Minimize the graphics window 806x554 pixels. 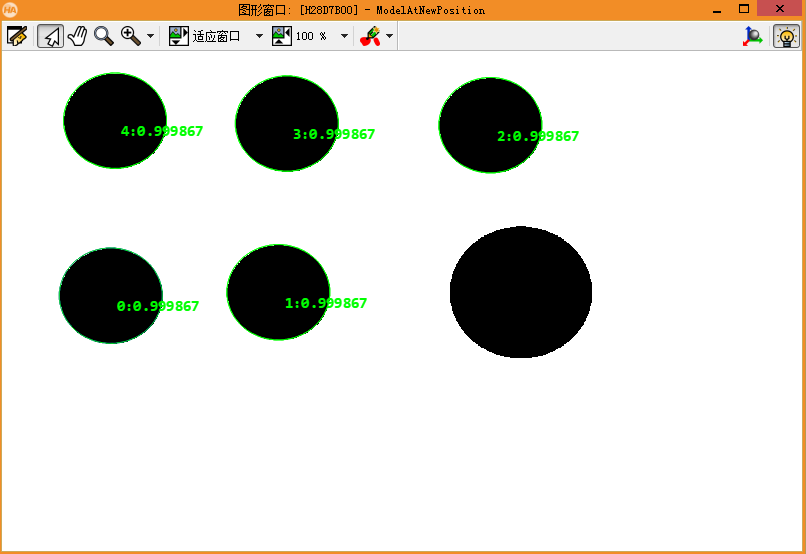(x=717, y=10)
